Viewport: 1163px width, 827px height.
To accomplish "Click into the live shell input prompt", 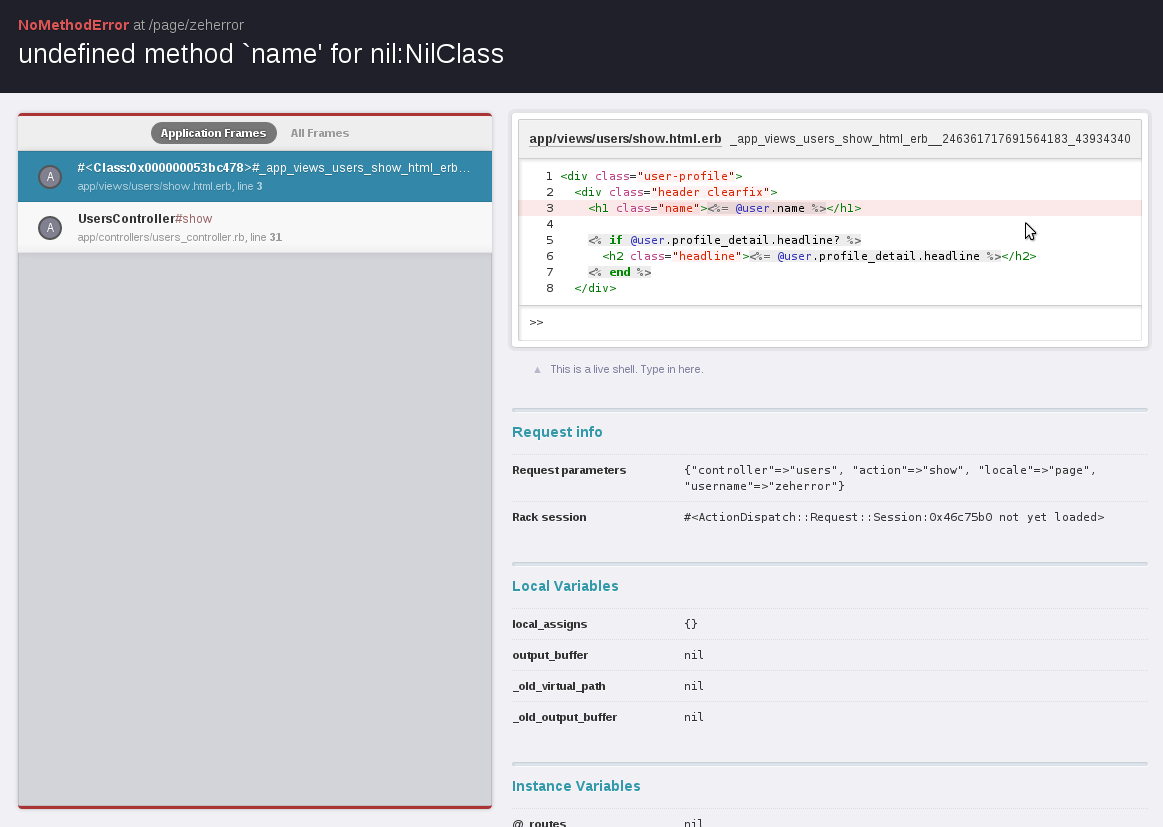I will click(x=830, y=323).
